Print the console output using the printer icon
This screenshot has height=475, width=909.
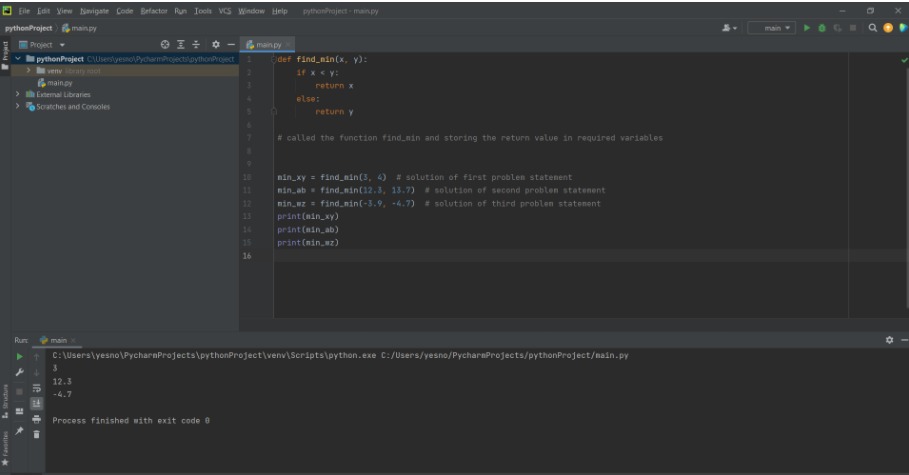click(x=37, y=419)
